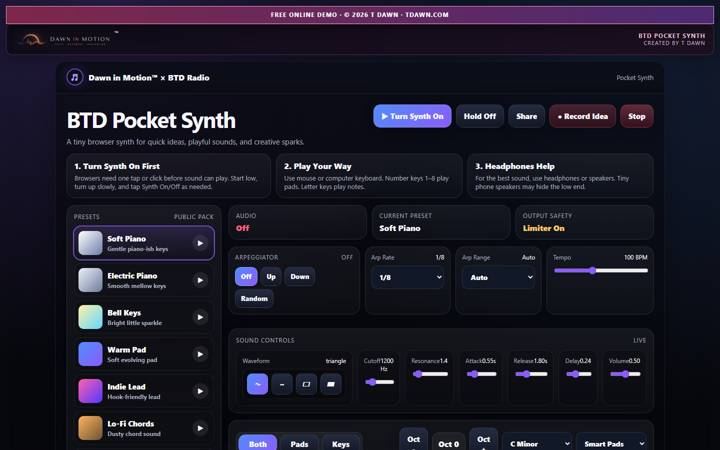Select the Indie Lead preset name
The width and height of the screenshot is (720, 450).
pos(126,387)
